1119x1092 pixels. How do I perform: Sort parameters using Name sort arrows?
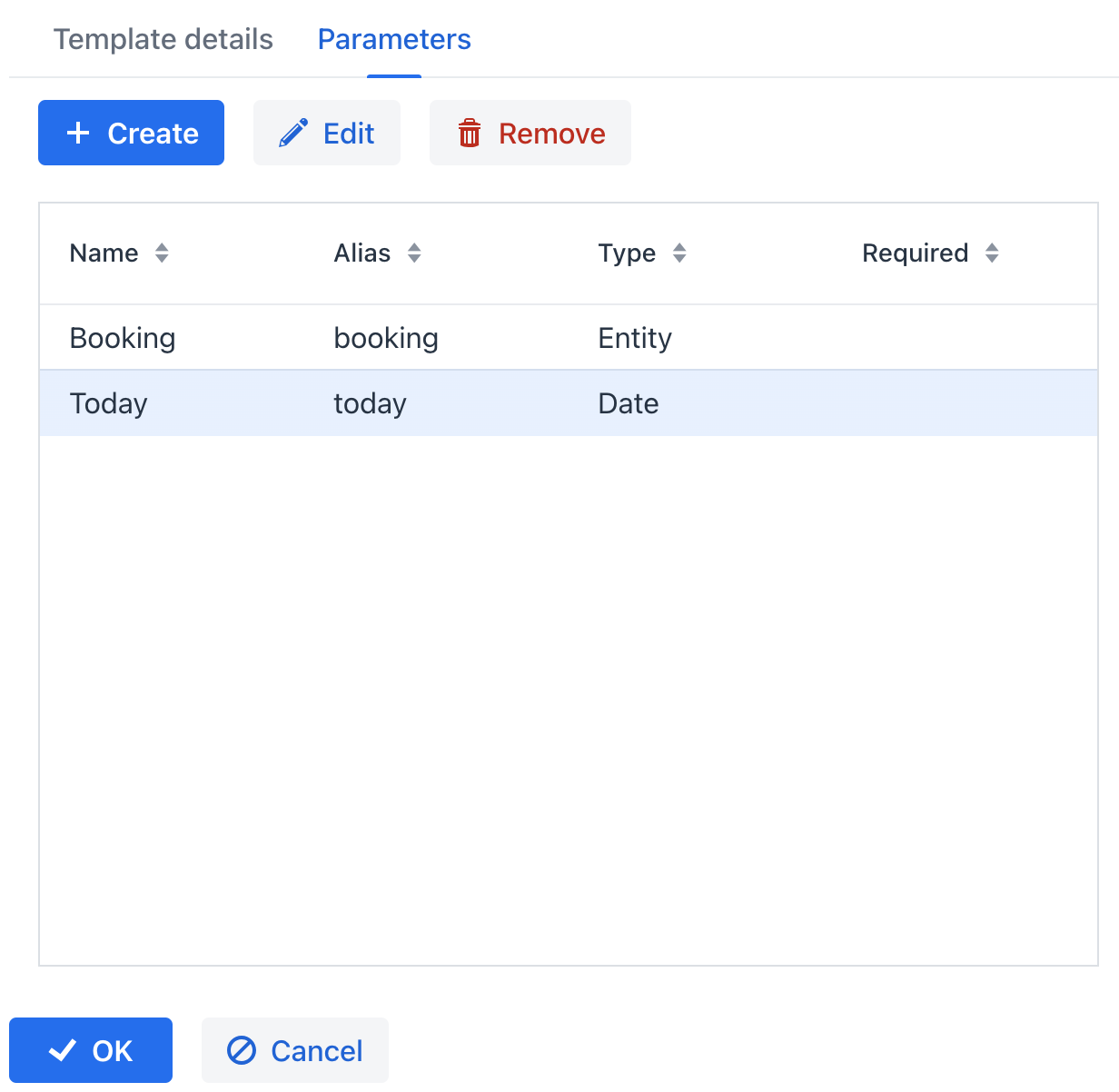162,253
